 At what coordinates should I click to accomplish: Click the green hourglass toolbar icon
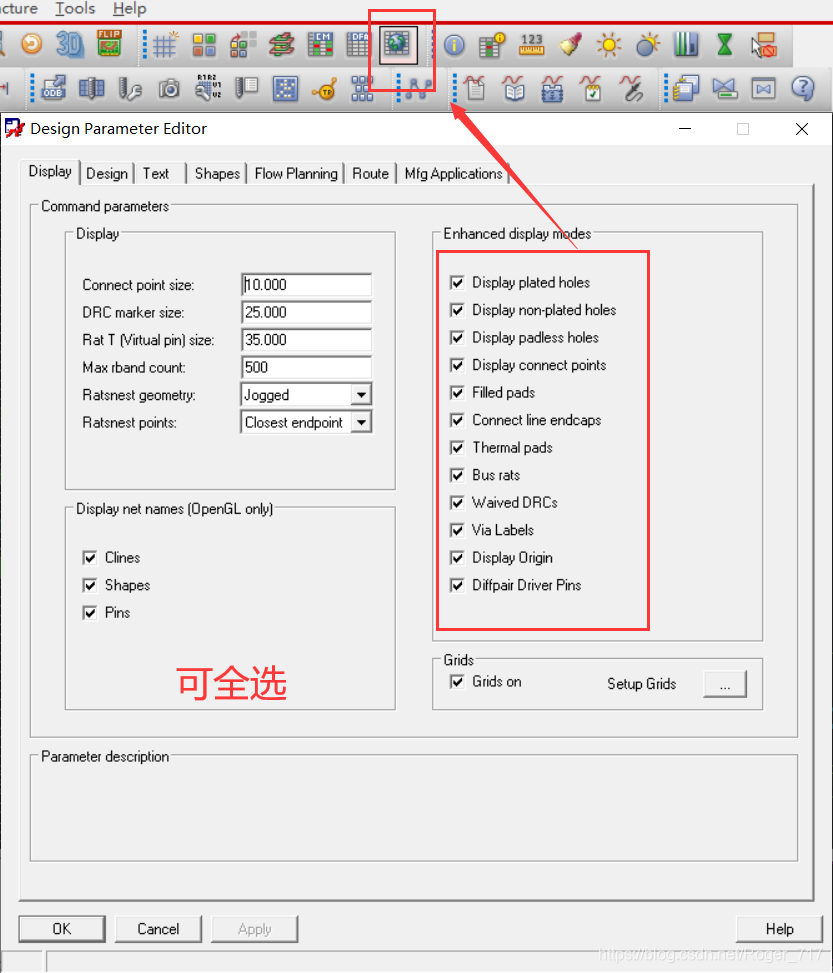click(725, 45)
